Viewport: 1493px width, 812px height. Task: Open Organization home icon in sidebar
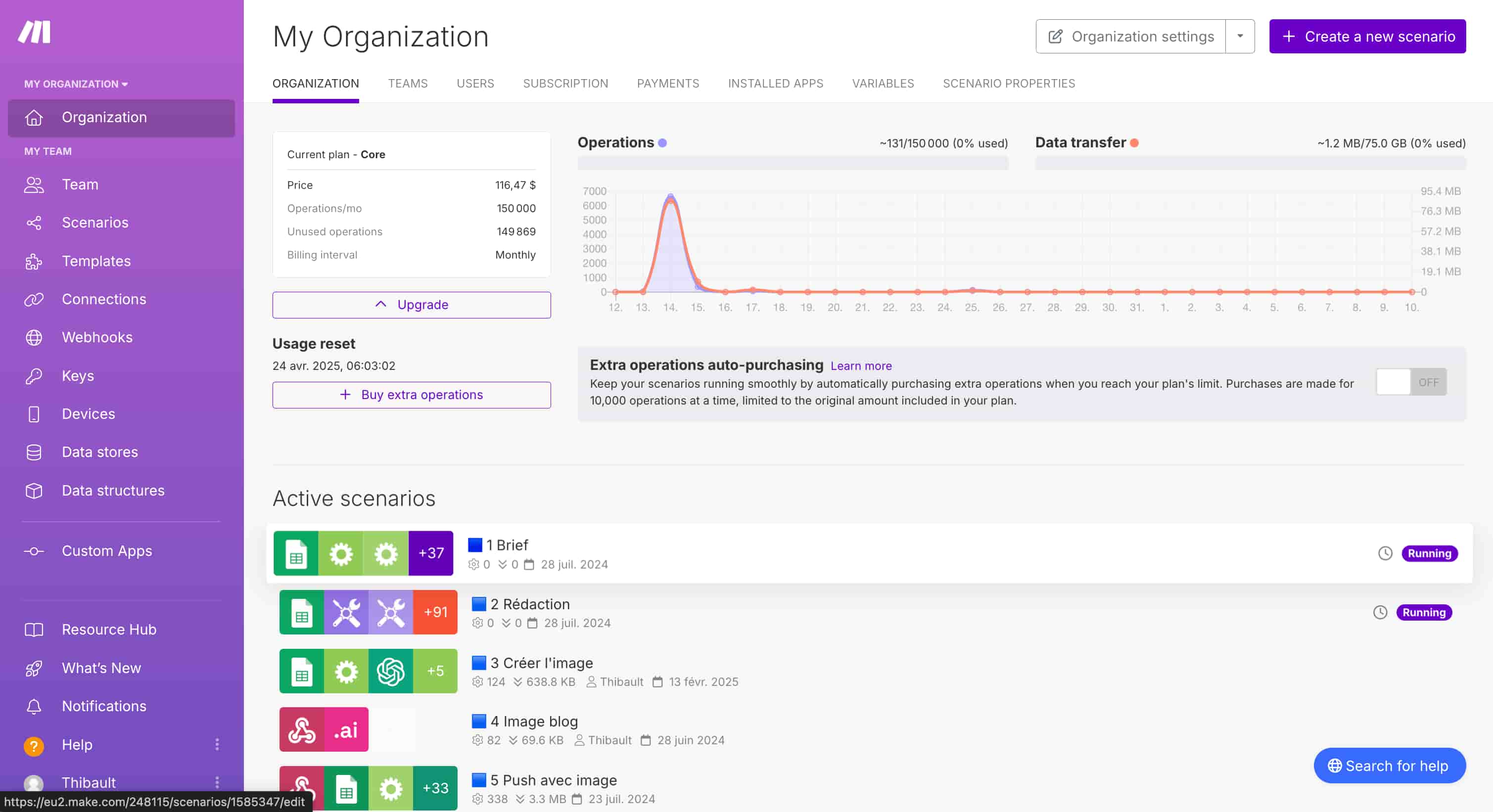click(34, 118)
